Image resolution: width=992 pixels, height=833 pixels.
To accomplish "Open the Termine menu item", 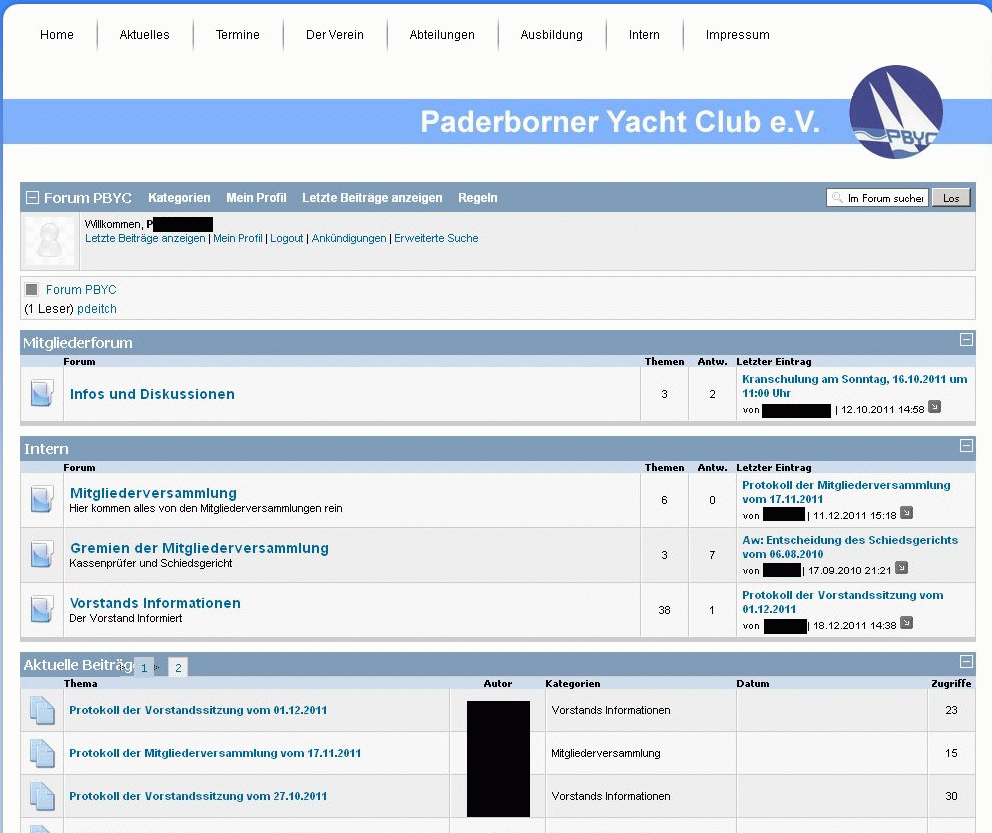I will click(x=237, y=35).
